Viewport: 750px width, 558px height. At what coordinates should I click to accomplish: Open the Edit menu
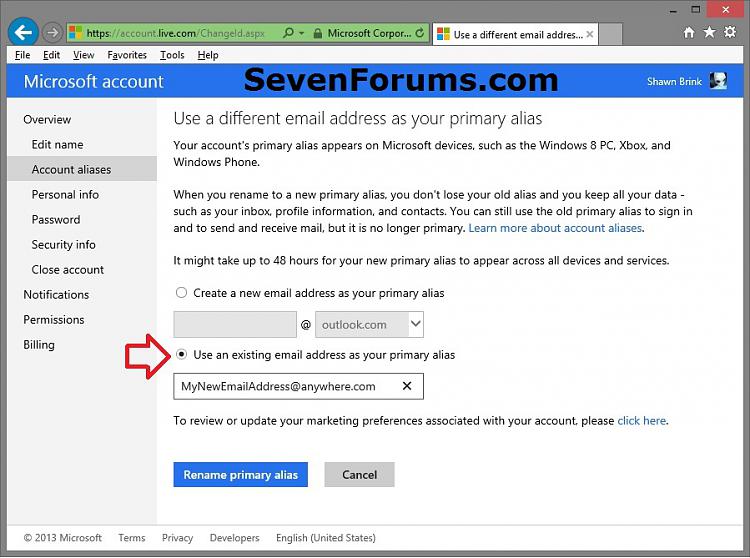click(x=51, y=55)
